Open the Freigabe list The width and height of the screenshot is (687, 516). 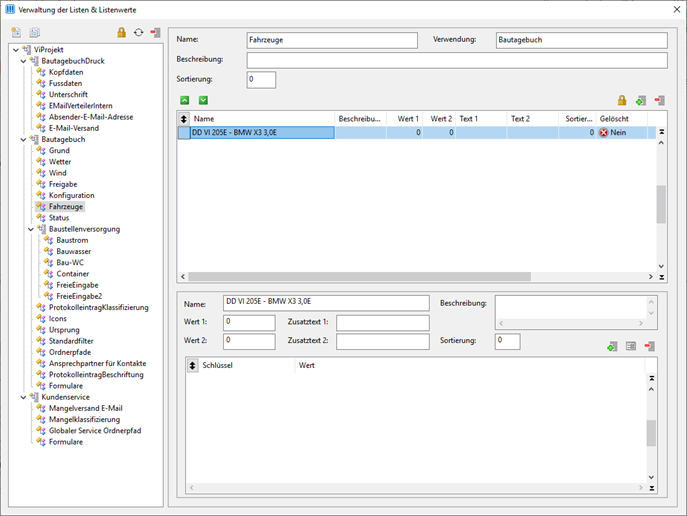point(63,184)
